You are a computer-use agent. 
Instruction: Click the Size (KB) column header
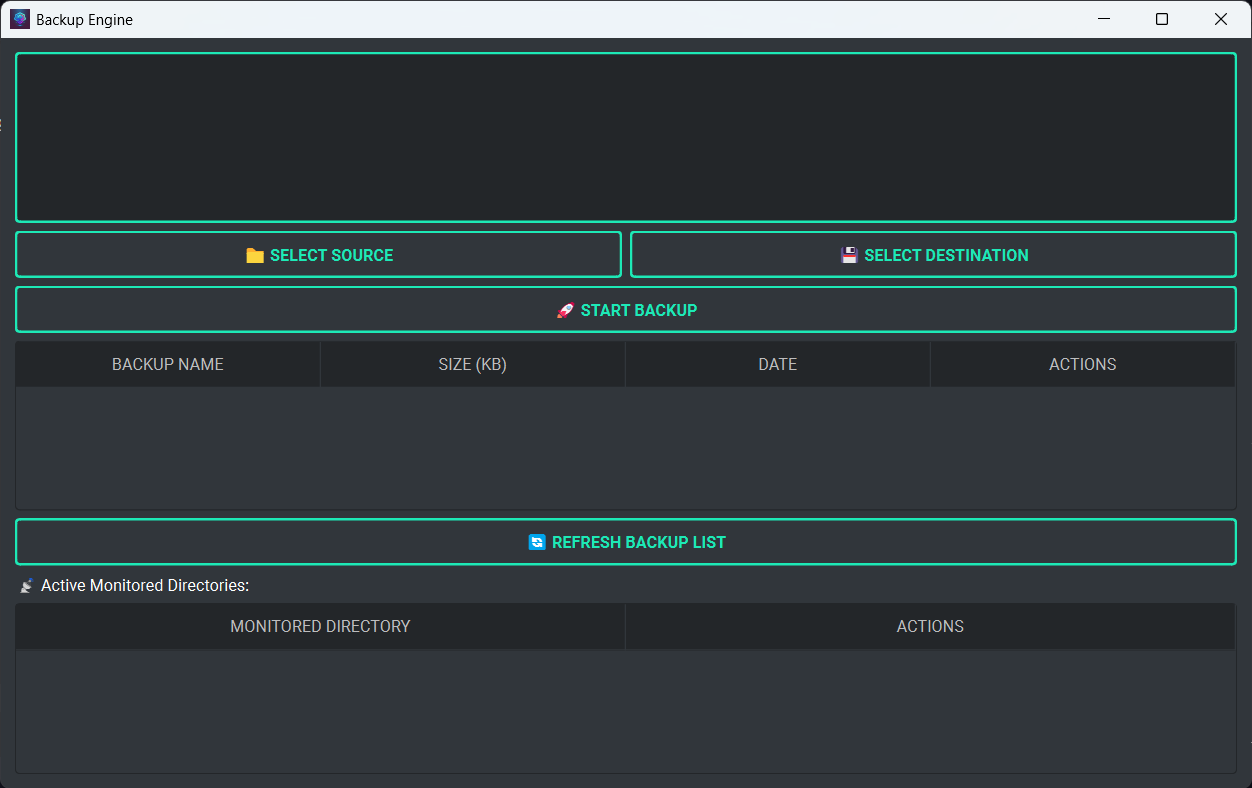472,364
